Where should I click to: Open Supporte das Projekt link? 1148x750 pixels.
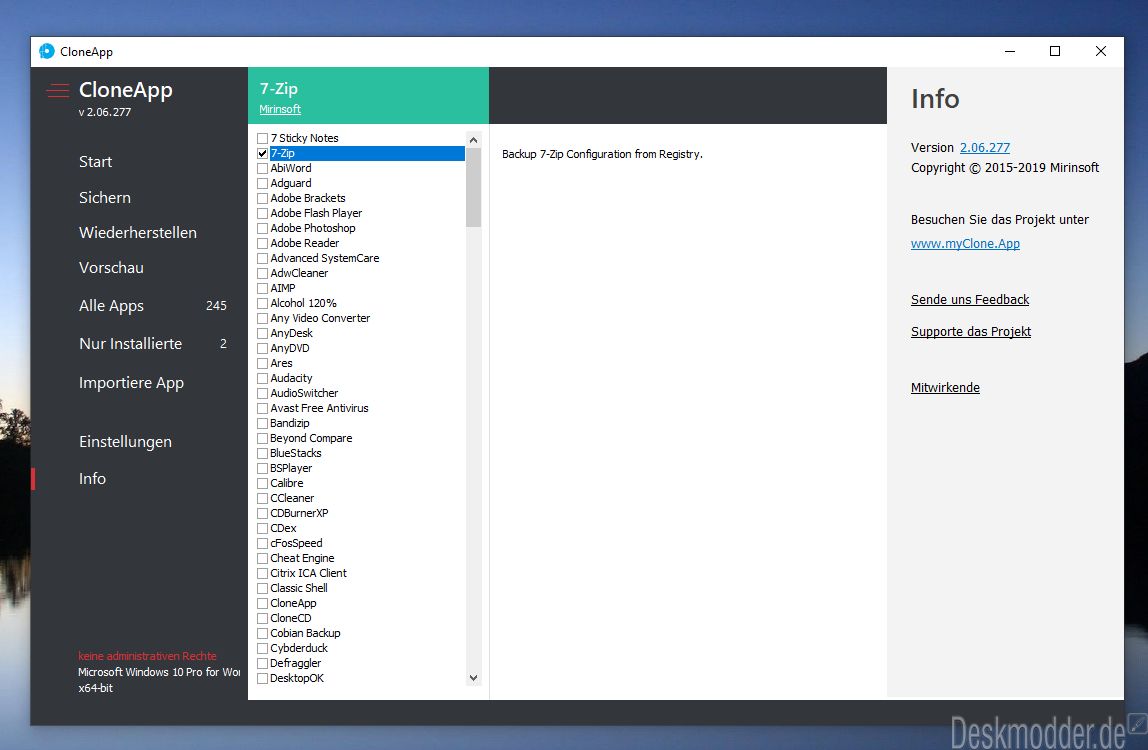pyautogui.click(x=971, y=332)
